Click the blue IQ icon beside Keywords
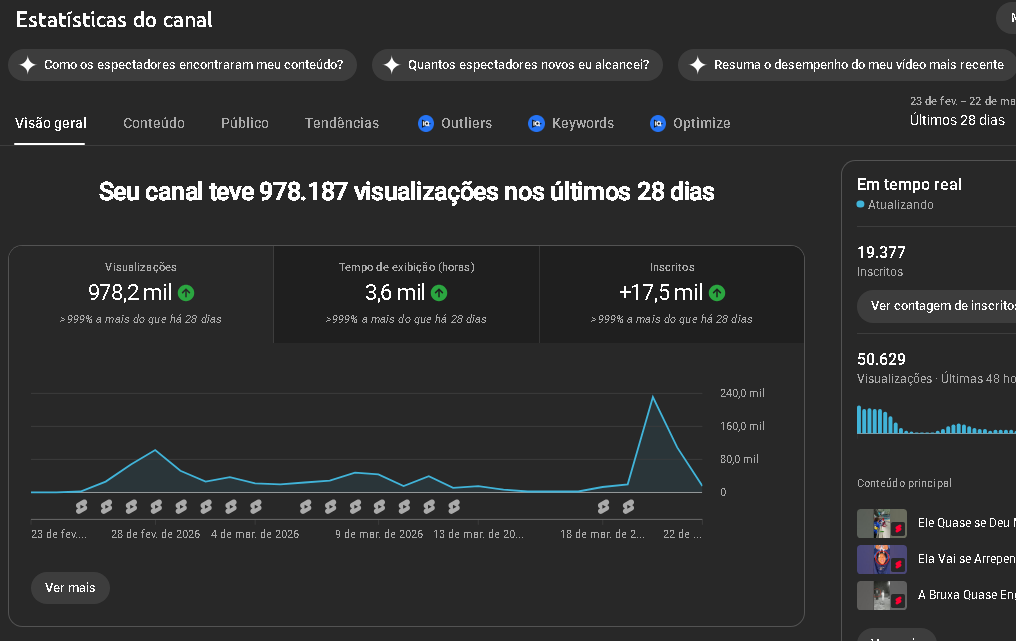This screenshot has width=1016, height=641. pyautogui.click(x=537, y=123)
